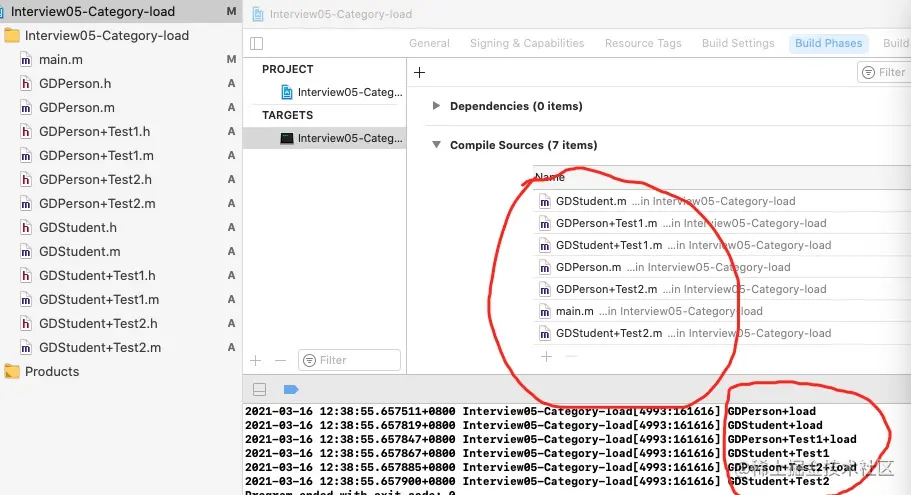The image size is (911, 495).
Task: Expand the Dependencies (0 items) section
Action: (x=436, y=106)
